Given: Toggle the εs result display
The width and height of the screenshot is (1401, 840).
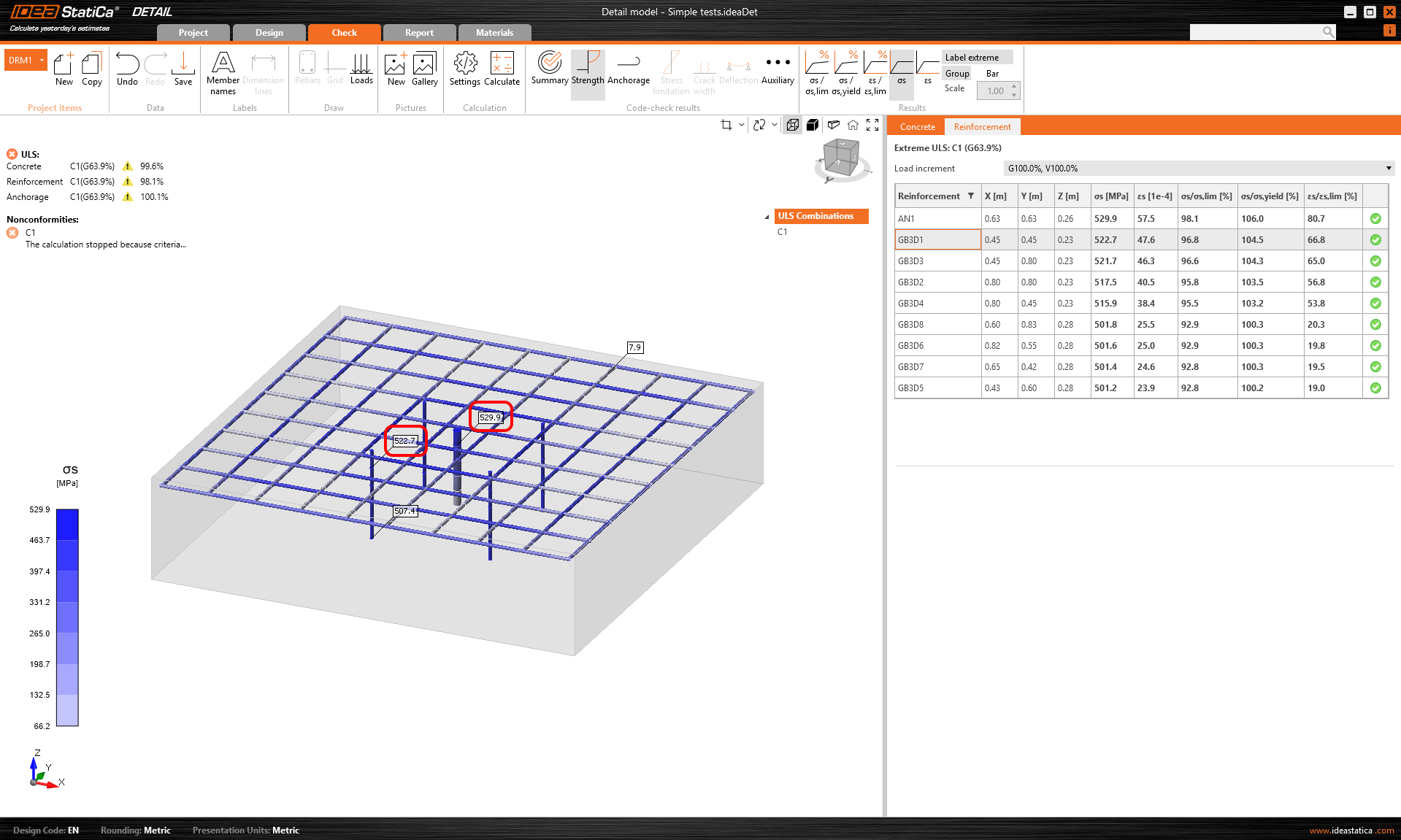Looking at the screenshot, I should point(927,72).
